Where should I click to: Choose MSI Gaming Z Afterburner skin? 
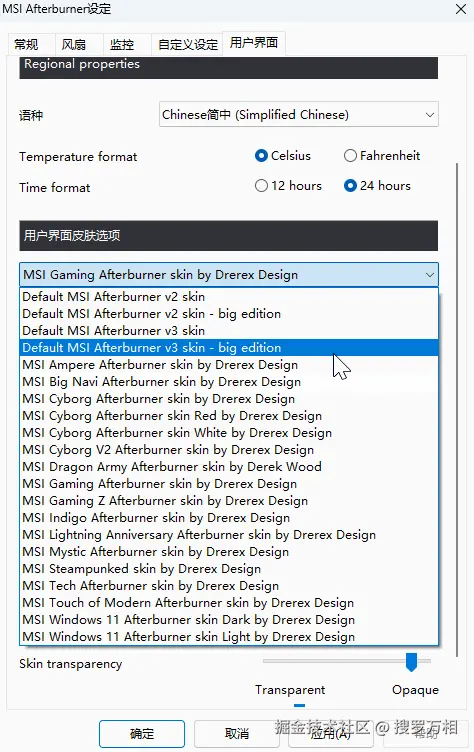[x=229, y=501]
